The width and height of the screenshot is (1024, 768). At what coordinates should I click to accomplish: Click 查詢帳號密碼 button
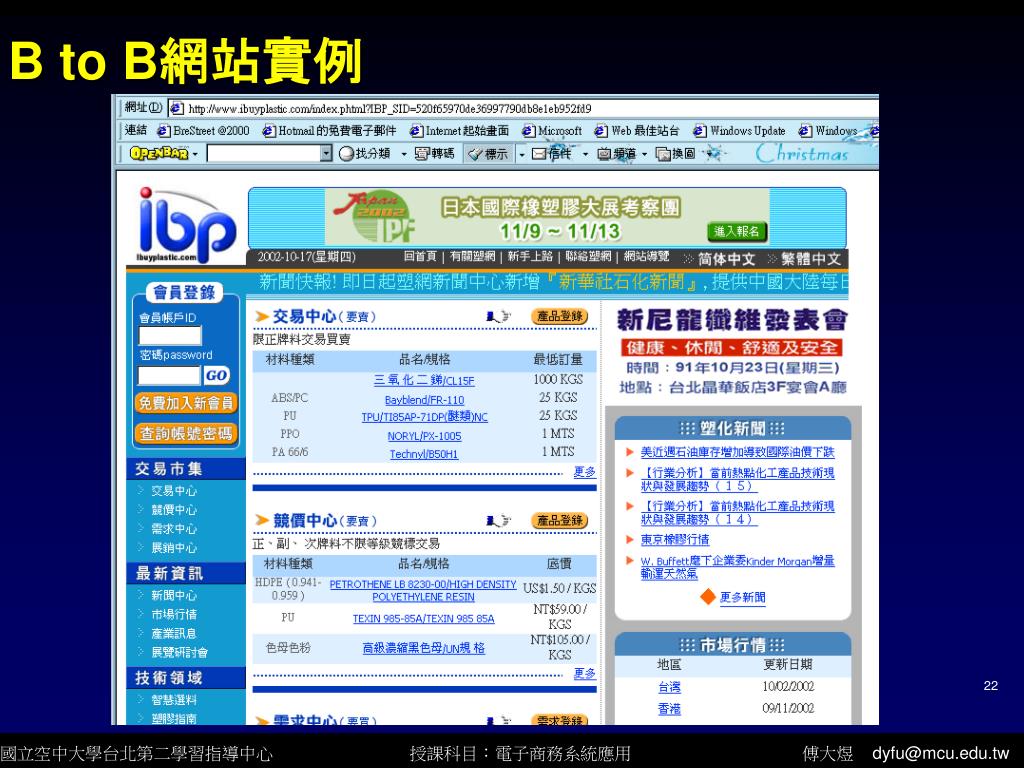tap(186, 434)
